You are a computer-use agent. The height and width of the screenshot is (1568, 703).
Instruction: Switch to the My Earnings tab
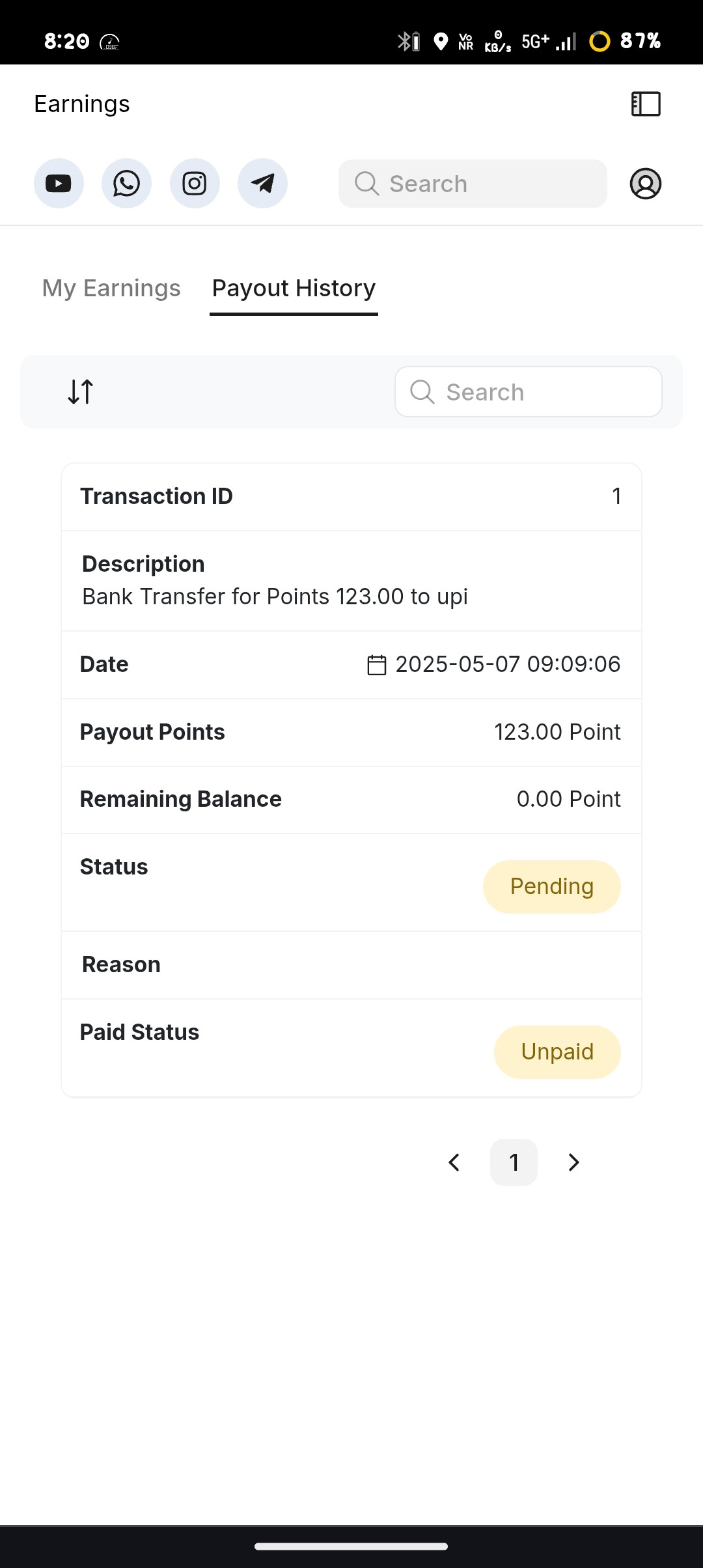pos(111,288)
